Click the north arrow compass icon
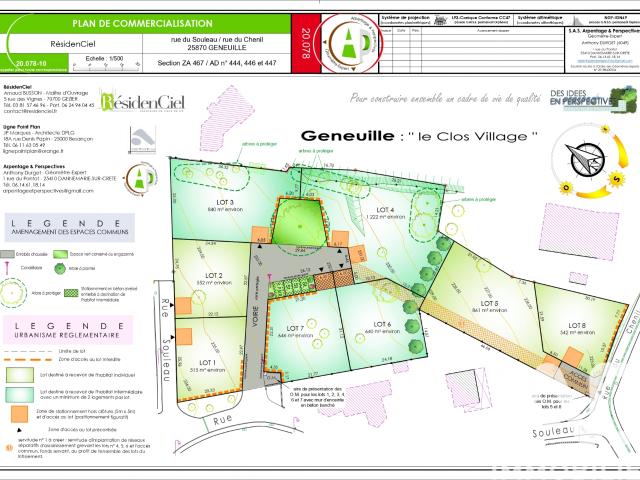 [x=587, y=160]
